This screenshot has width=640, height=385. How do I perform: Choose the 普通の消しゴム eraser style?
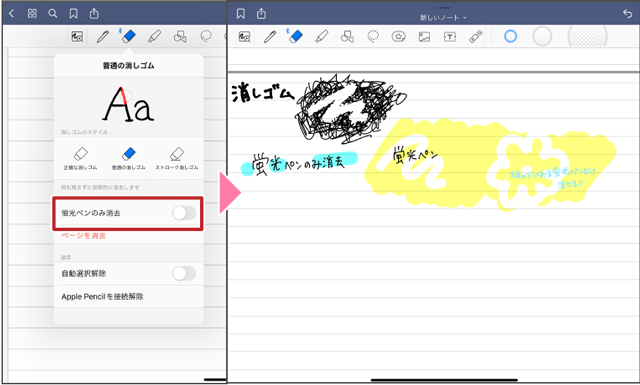129,158
